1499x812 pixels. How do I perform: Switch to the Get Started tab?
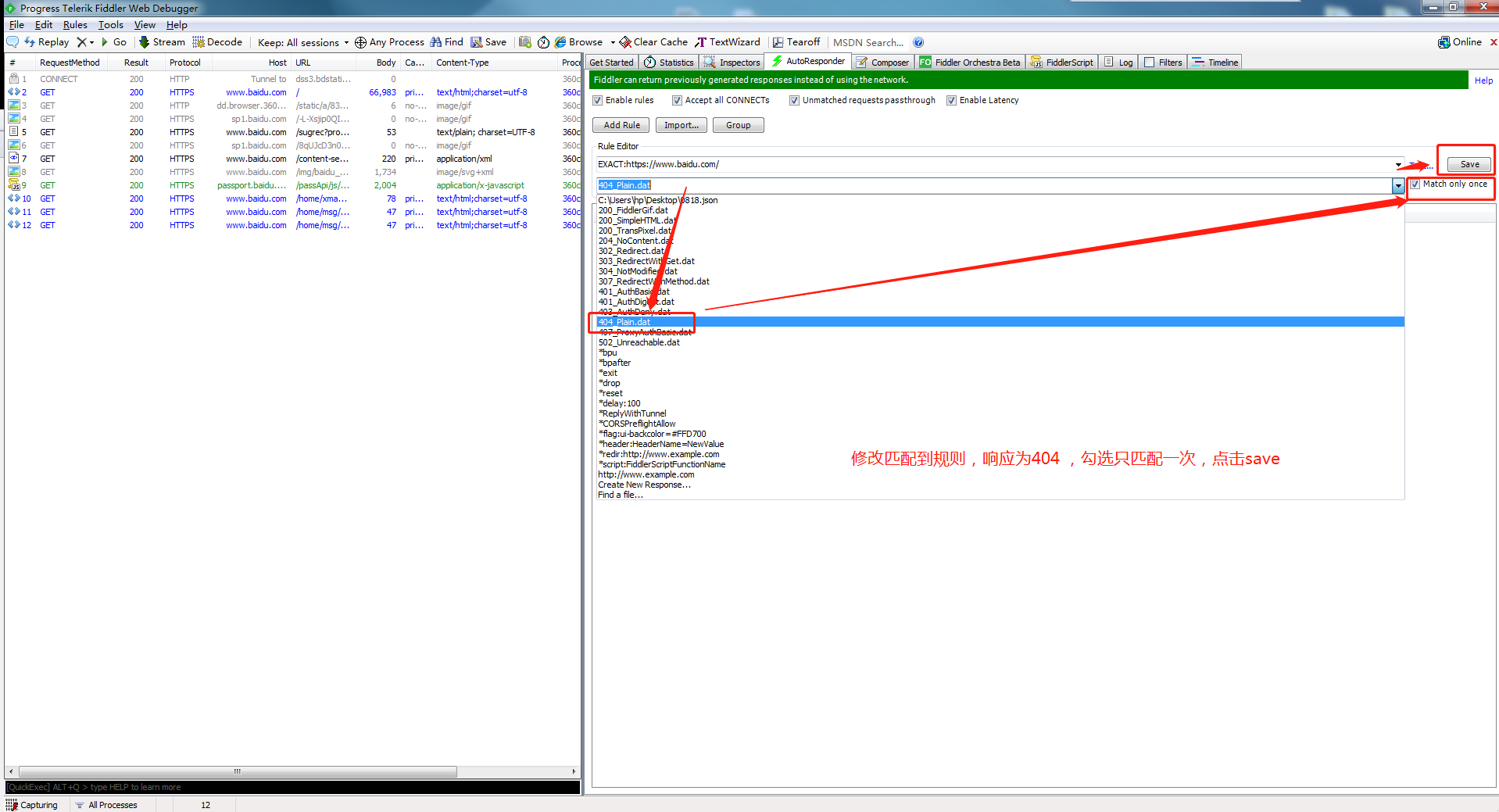(611, 63)
